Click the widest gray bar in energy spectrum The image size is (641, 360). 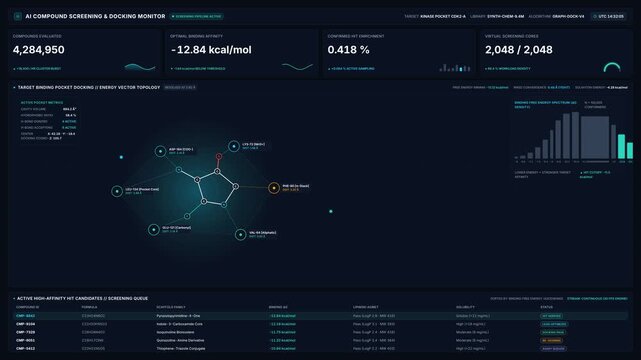click(x=595, y=137)
